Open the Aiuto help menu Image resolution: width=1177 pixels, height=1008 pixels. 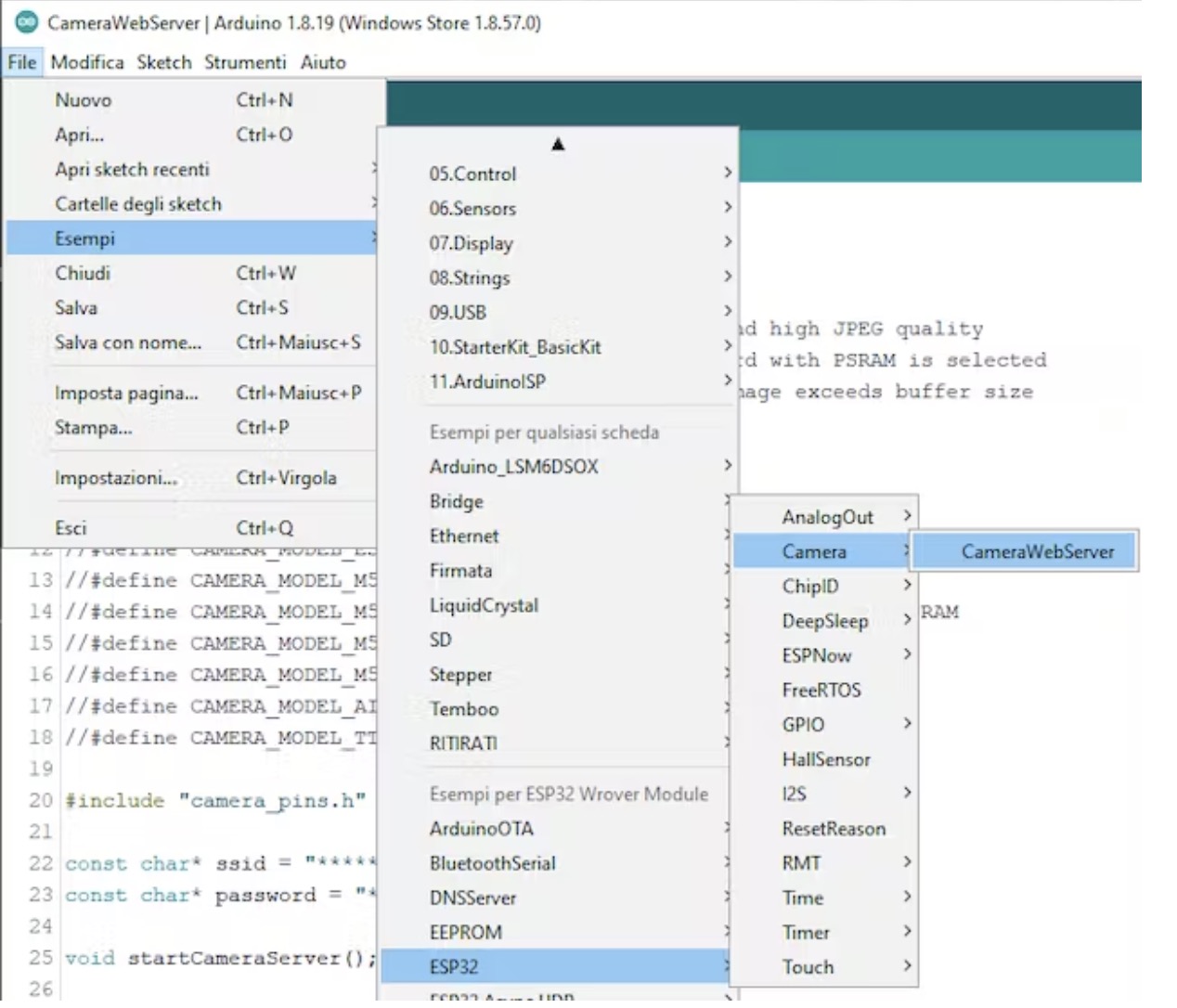pyautogui.click(x=322, y=62)
